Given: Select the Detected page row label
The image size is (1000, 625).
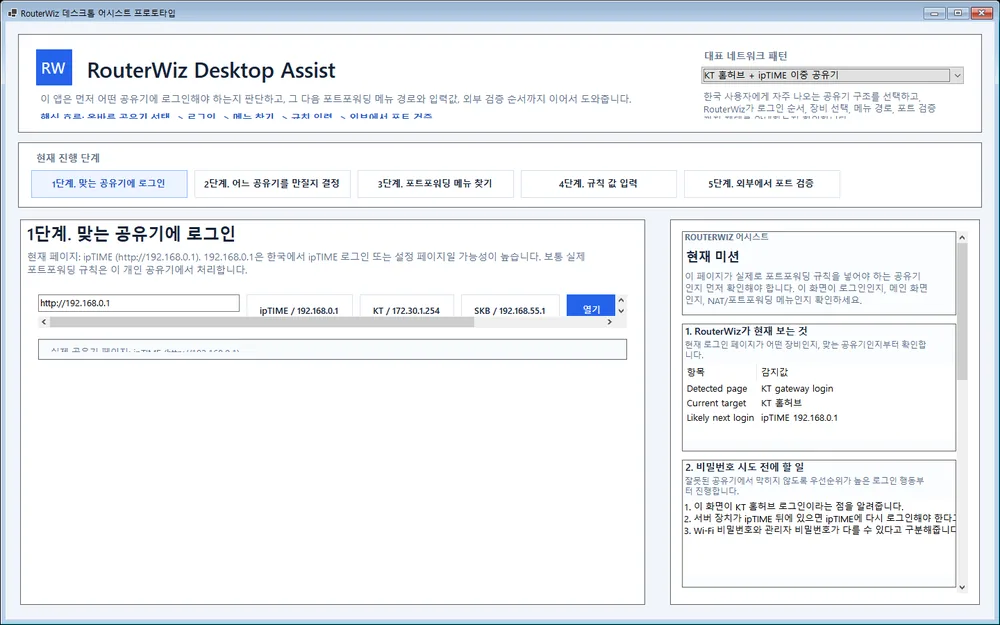Looking at the screenshot, I should (x=717, y=388).
